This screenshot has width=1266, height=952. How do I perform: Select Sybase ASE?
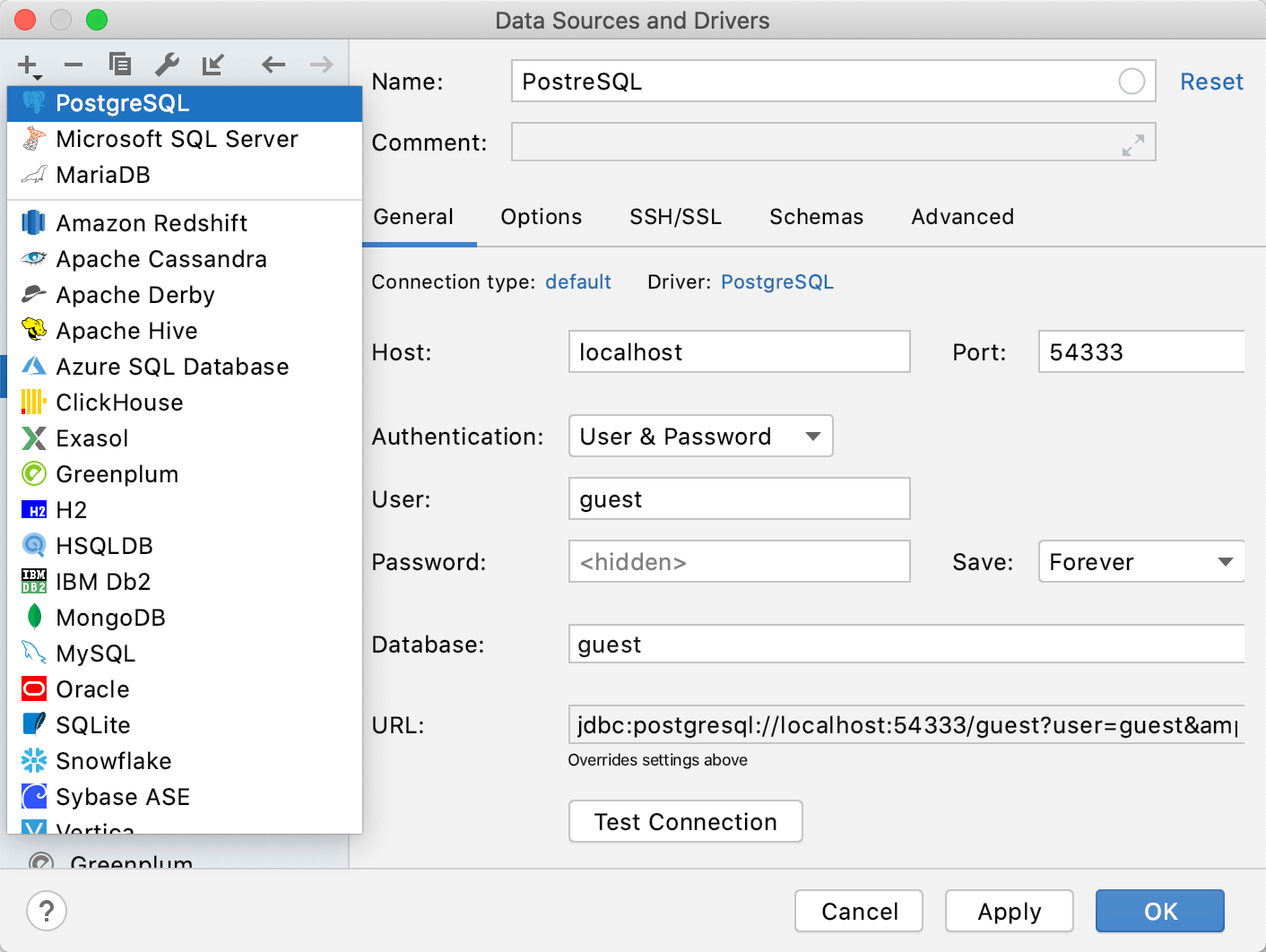click(x=185, y=797)
